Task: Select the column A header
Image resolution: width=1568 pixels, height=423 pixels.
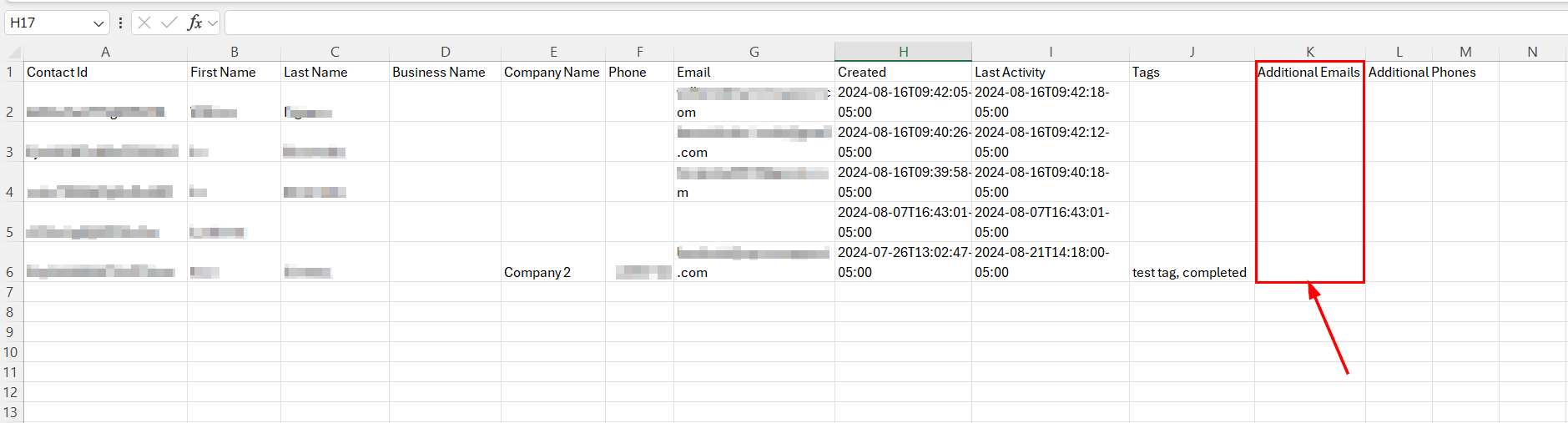Action: (x=105, y=52)
